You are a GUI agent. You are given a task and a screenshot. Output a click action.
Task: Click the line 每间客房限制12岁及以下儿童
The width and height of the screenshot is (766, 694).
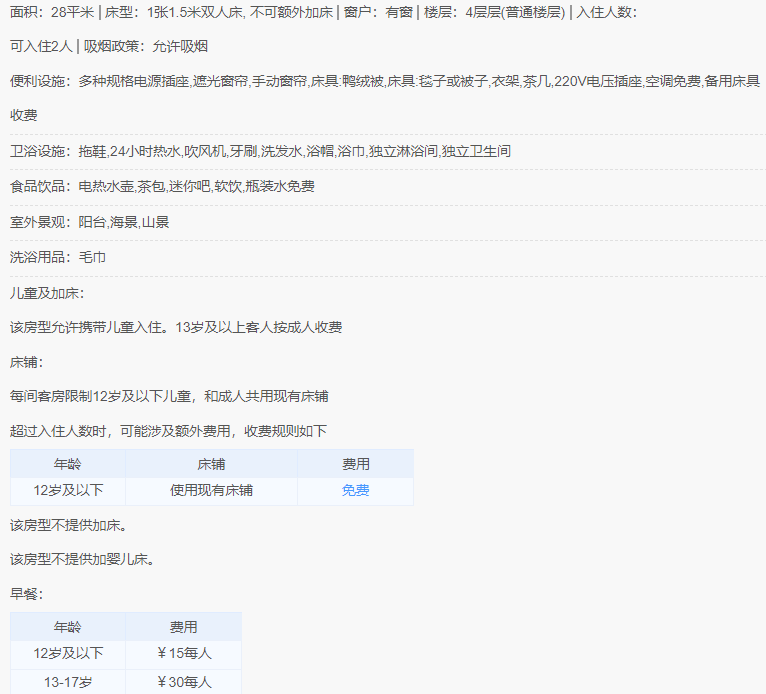100,396
